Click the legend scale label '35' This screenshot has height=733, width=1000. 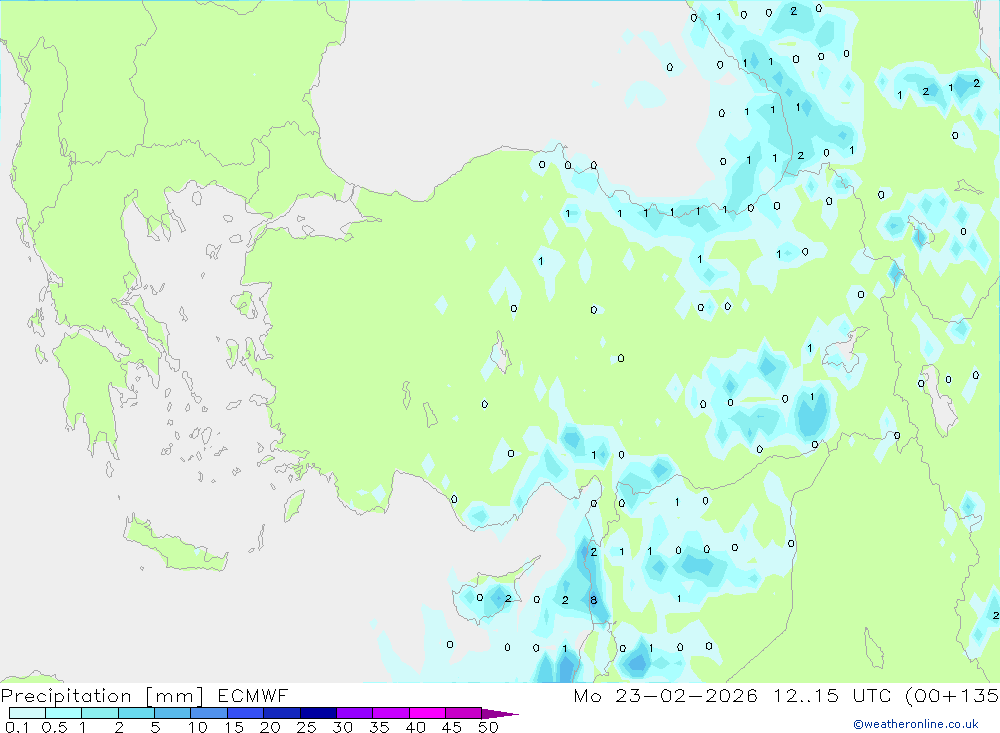click(379, 727)
